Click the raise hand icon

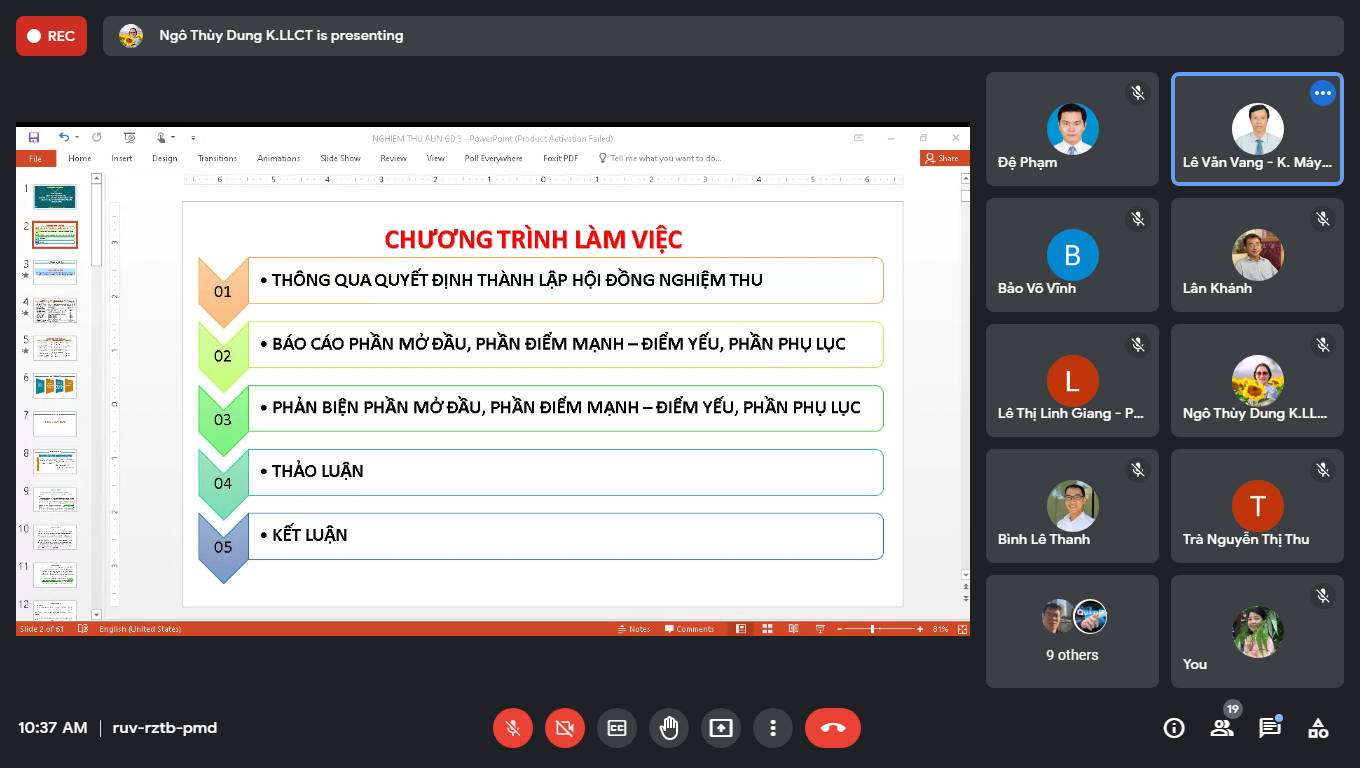point(669,728)
